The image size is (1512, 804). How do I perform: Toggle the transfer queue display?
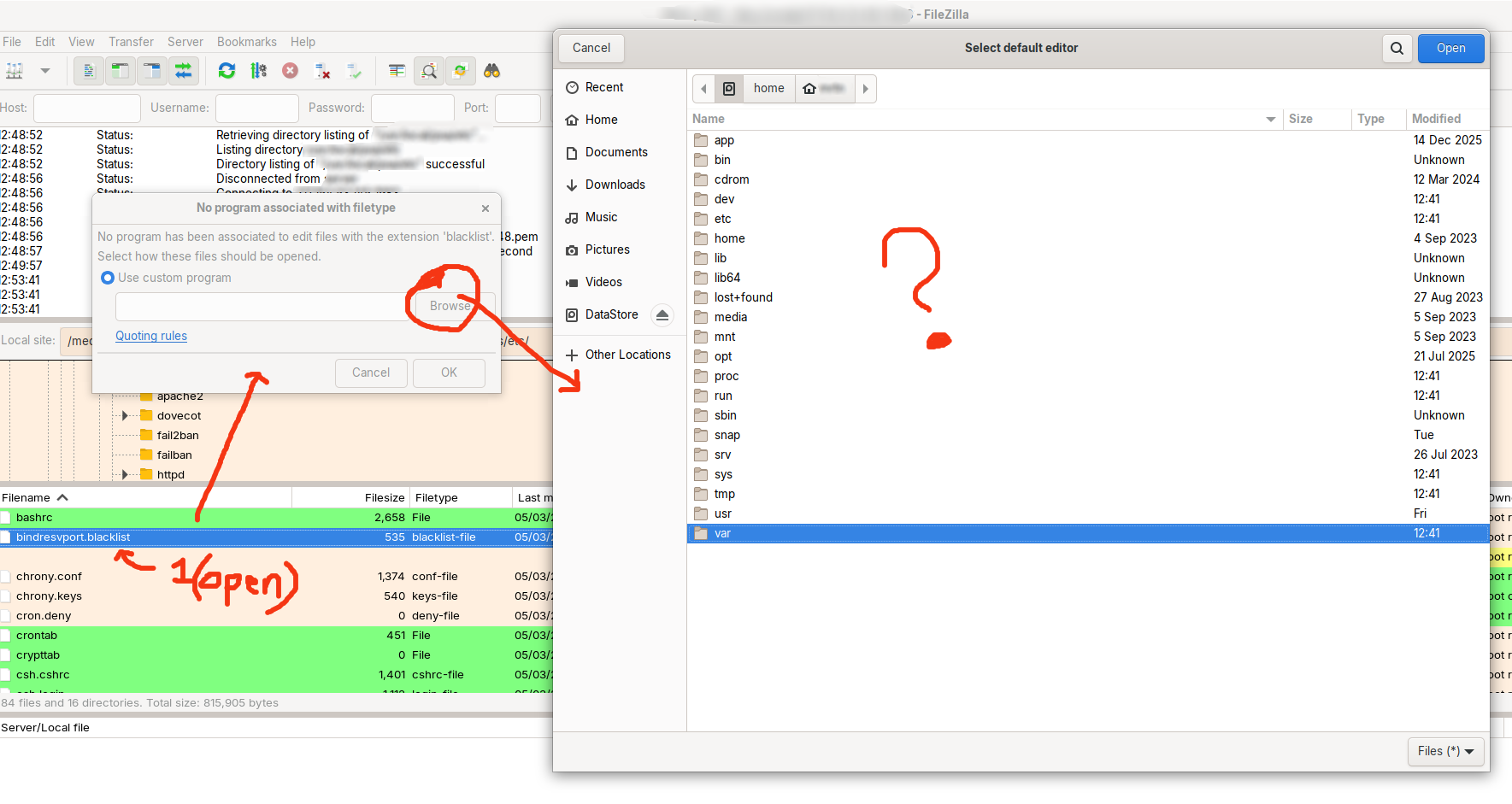point(184,71)
